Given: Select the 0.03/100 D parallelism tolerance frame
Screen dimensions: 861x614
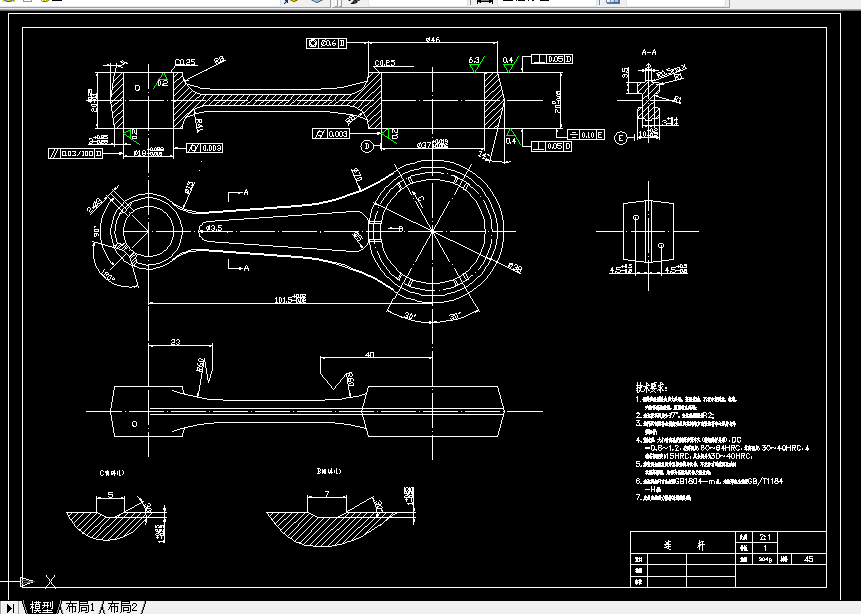Looking at the screenshot, I should tap(76, 153).
